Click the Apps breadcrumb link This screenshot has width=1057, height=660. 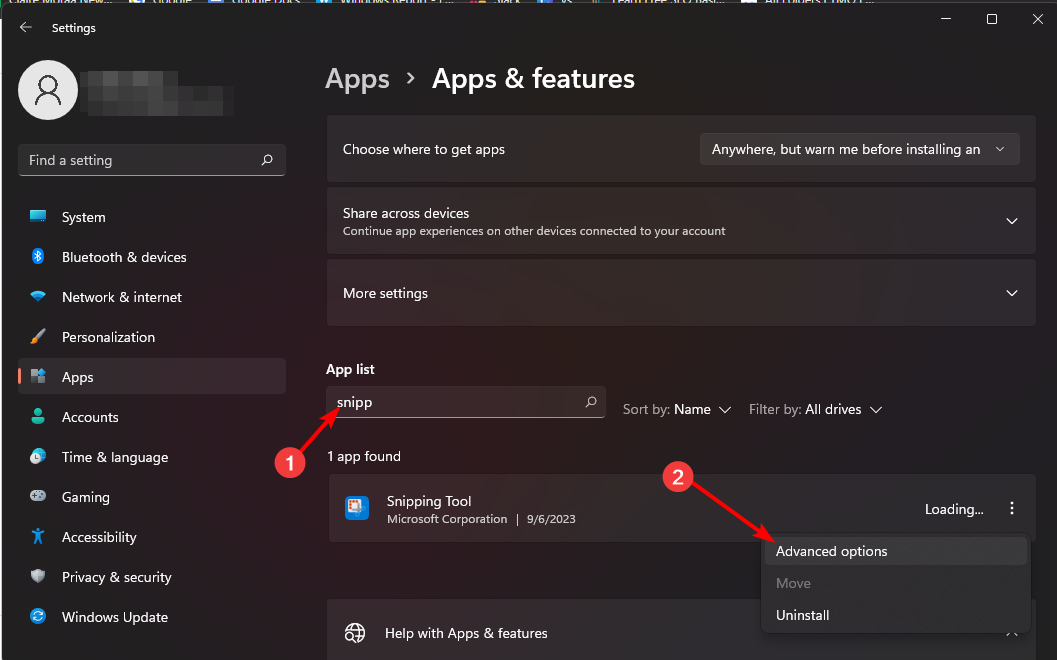[x=357, y=79]
